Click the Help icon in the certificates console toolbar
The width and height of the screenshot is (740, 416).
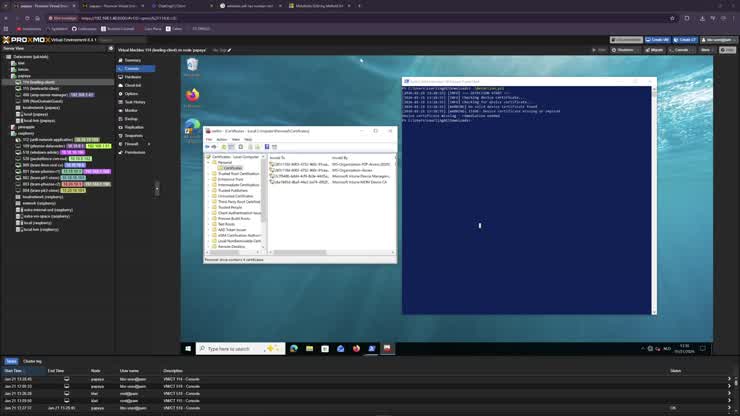click(267, 147)
